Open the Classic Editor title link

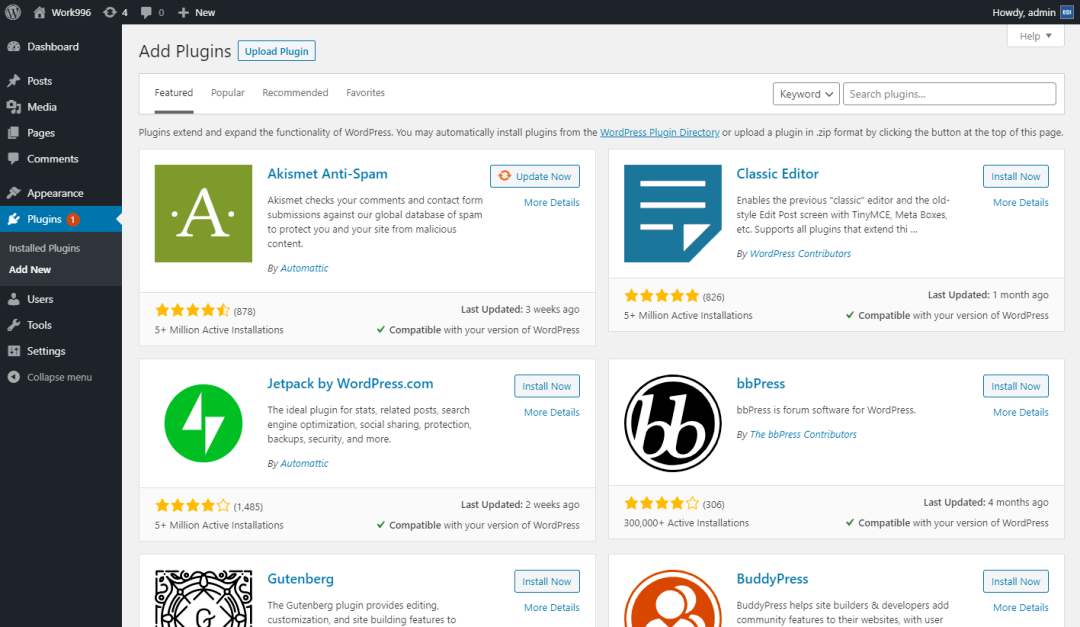coord(777,174)
